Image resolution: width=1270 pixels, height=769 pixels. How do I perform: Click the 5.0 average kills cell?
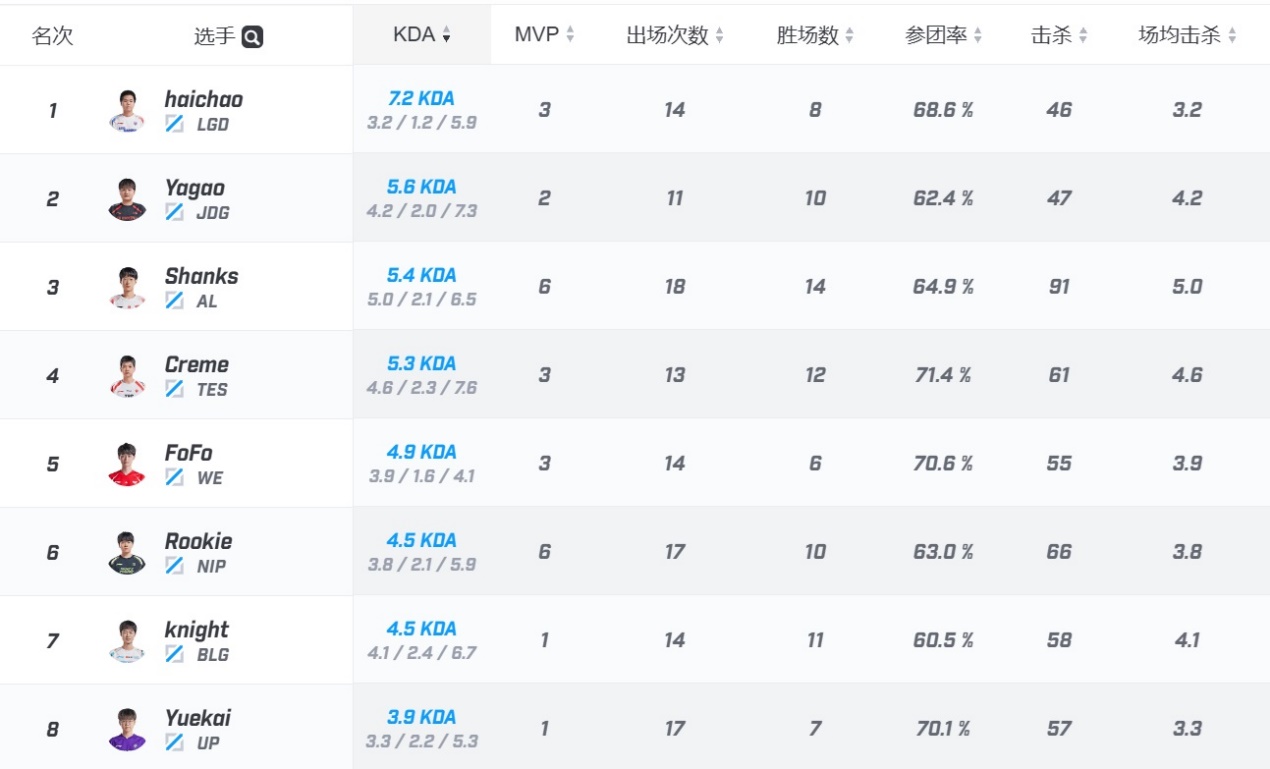coord(1187,287)
